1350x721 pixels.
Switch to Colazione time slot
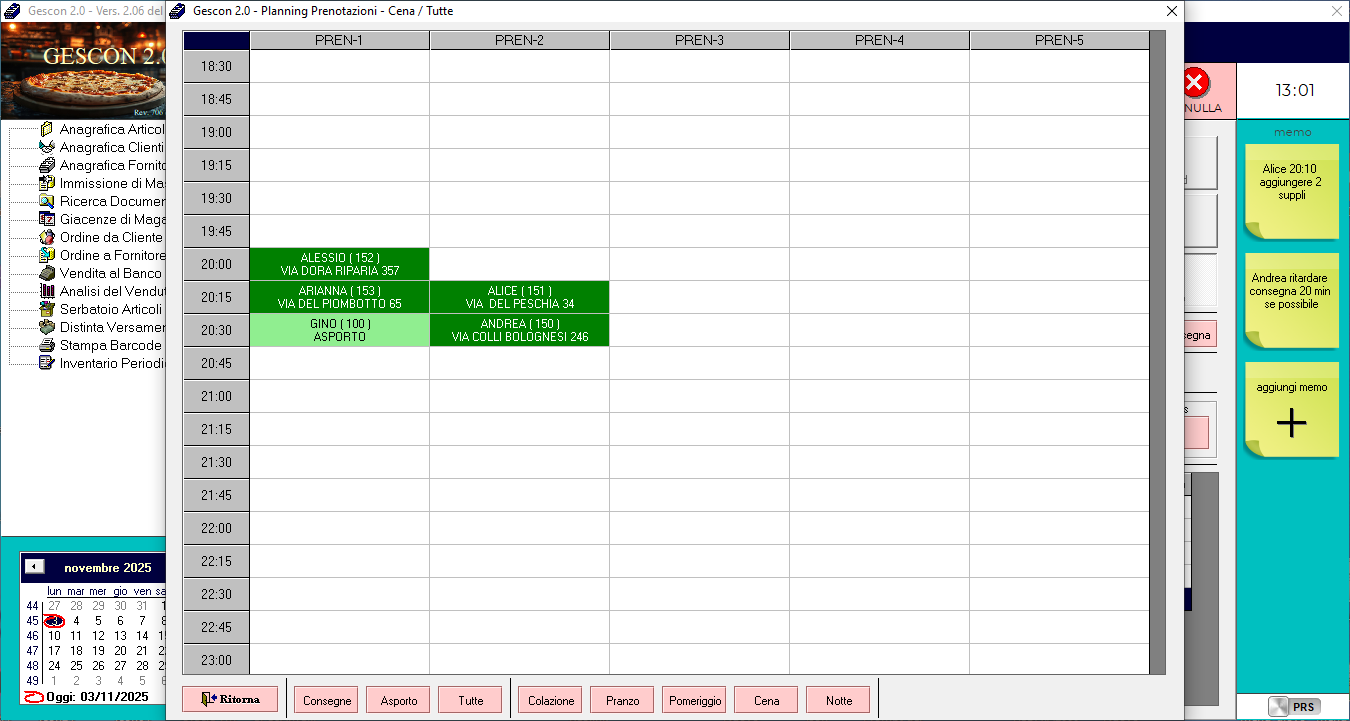click(550, 700)
